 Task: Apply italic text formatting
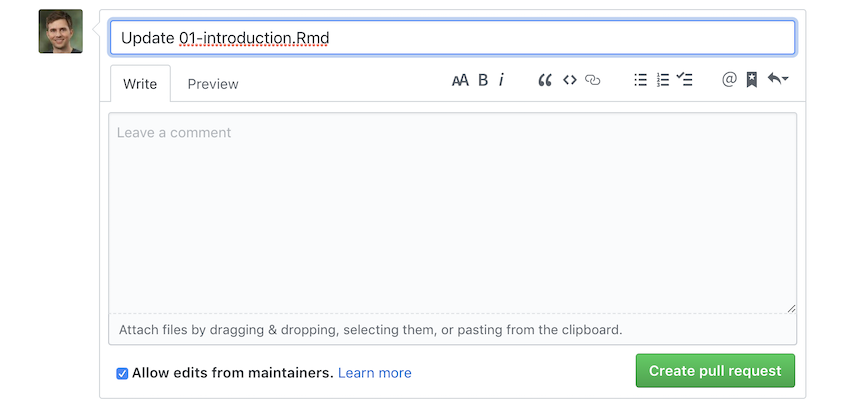click(x=501, y=81)
